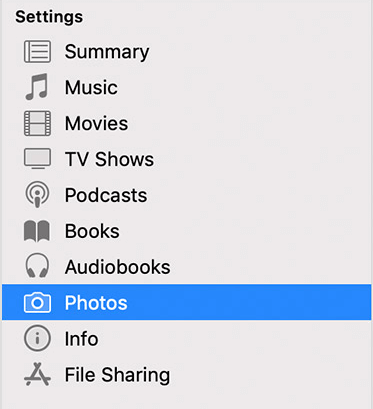Open the Summary settings section
Screen dimensions: 373x409
107,52
